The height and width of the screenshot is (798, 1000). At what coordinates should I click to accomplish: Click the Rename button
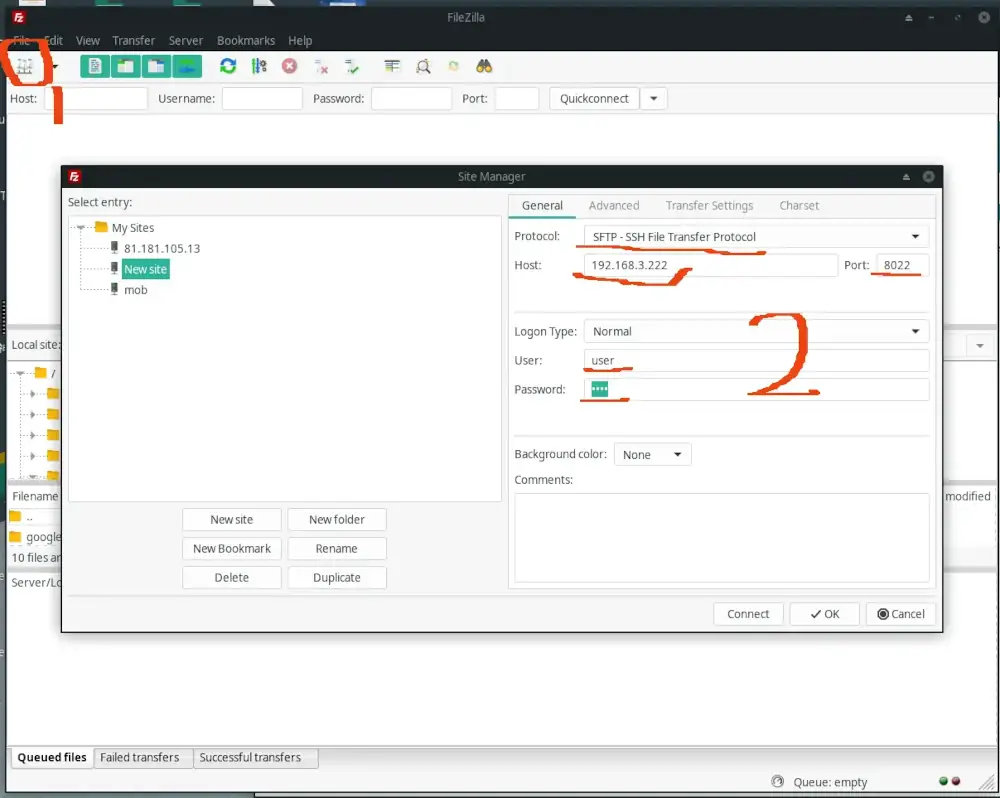pos(337,549)
